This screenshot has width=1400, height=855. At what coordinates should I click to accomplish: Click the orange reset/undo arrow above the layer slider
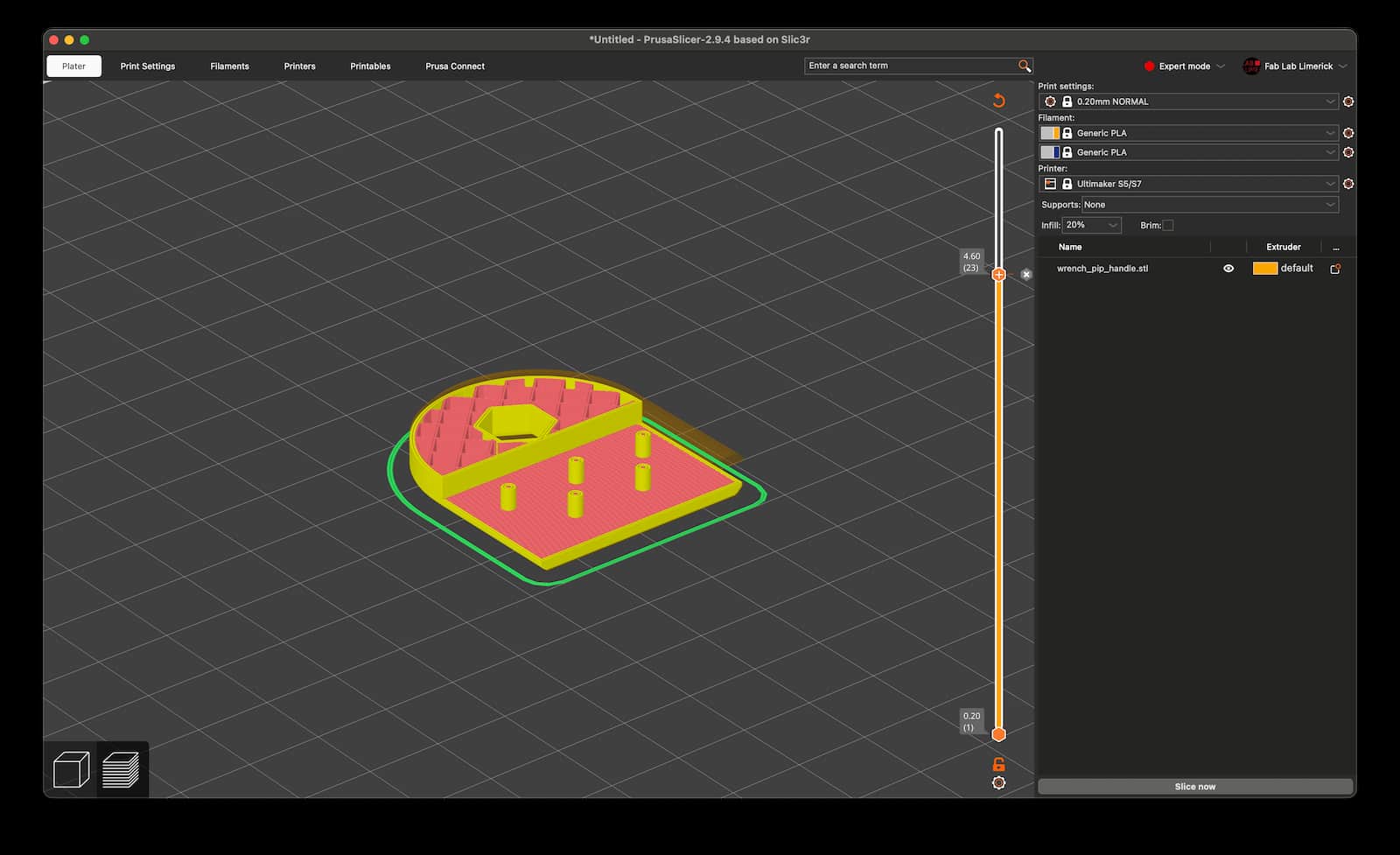(x=998, y=101)
